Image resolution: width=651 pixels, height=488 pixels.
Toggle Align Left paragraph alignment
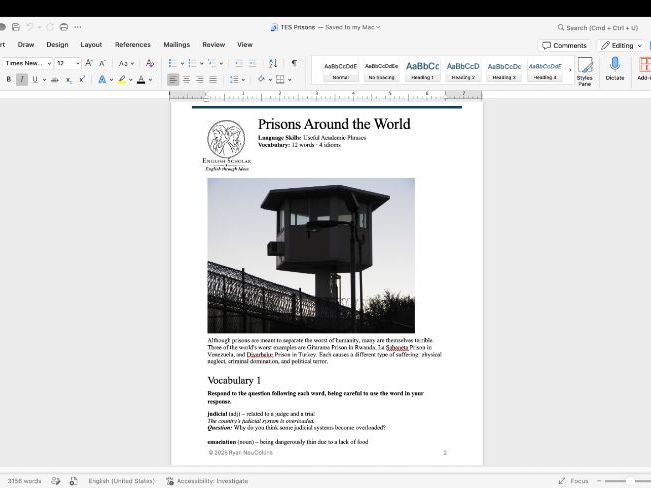coord(173,79)
